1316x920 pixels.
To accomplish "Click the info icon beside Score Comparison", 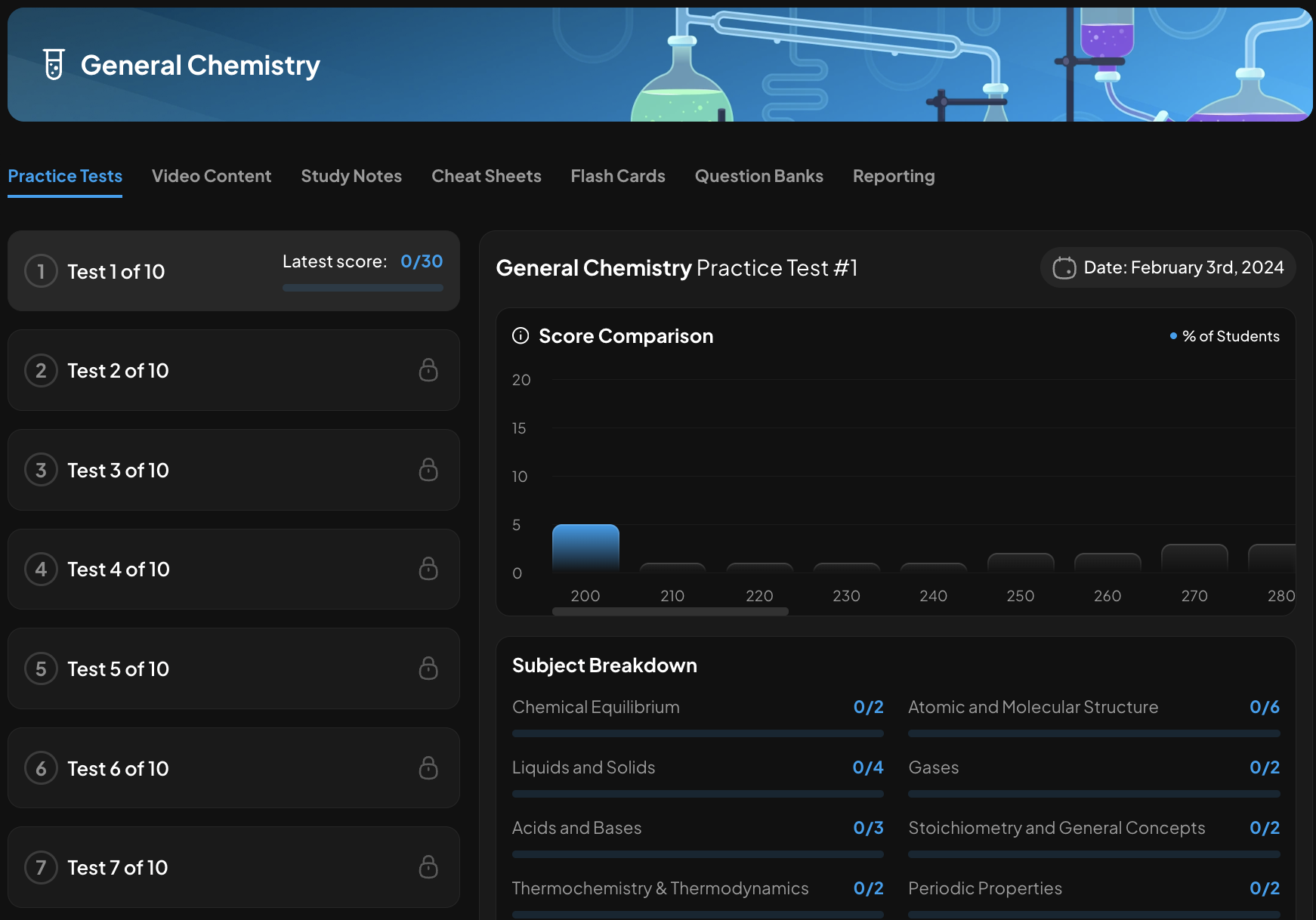I will pyautogui.click(x=521, y=335).
